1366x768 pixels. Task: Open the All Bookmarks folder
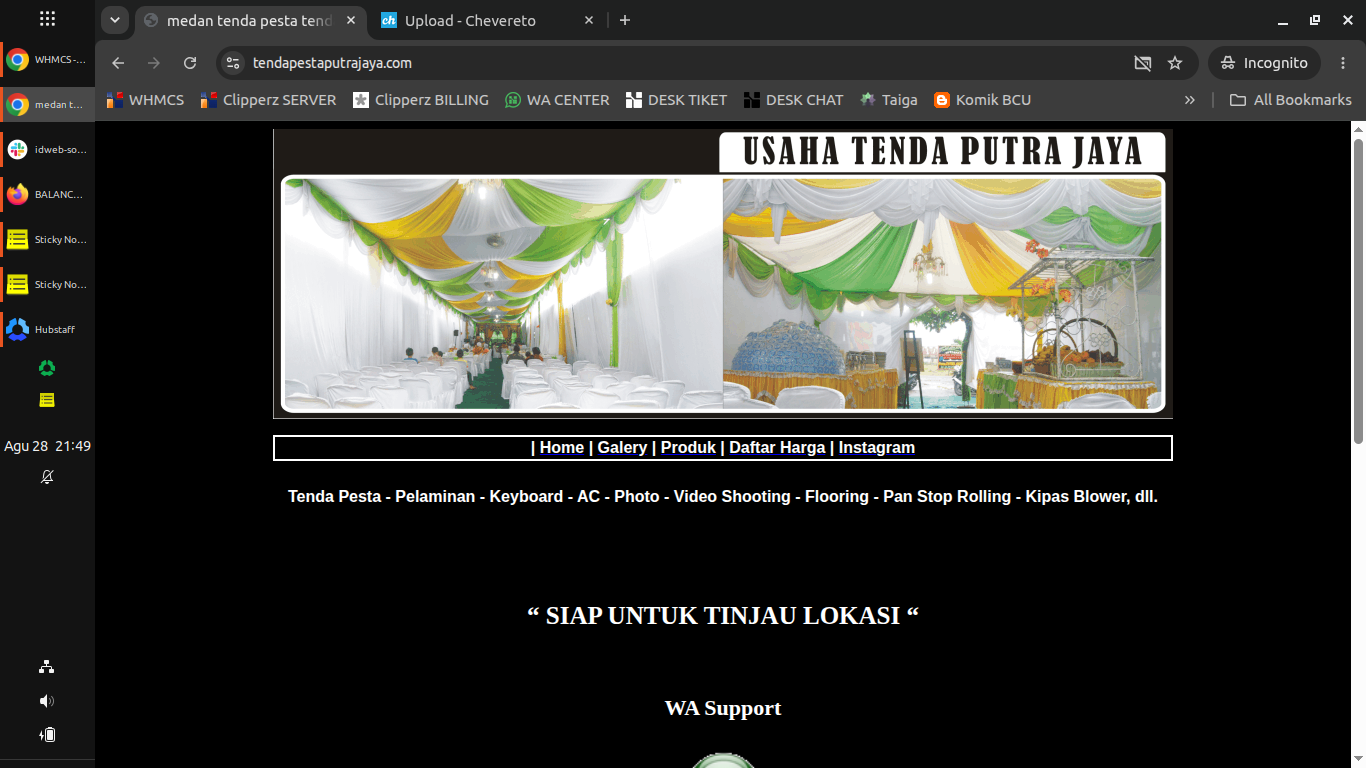point(1290,100)
